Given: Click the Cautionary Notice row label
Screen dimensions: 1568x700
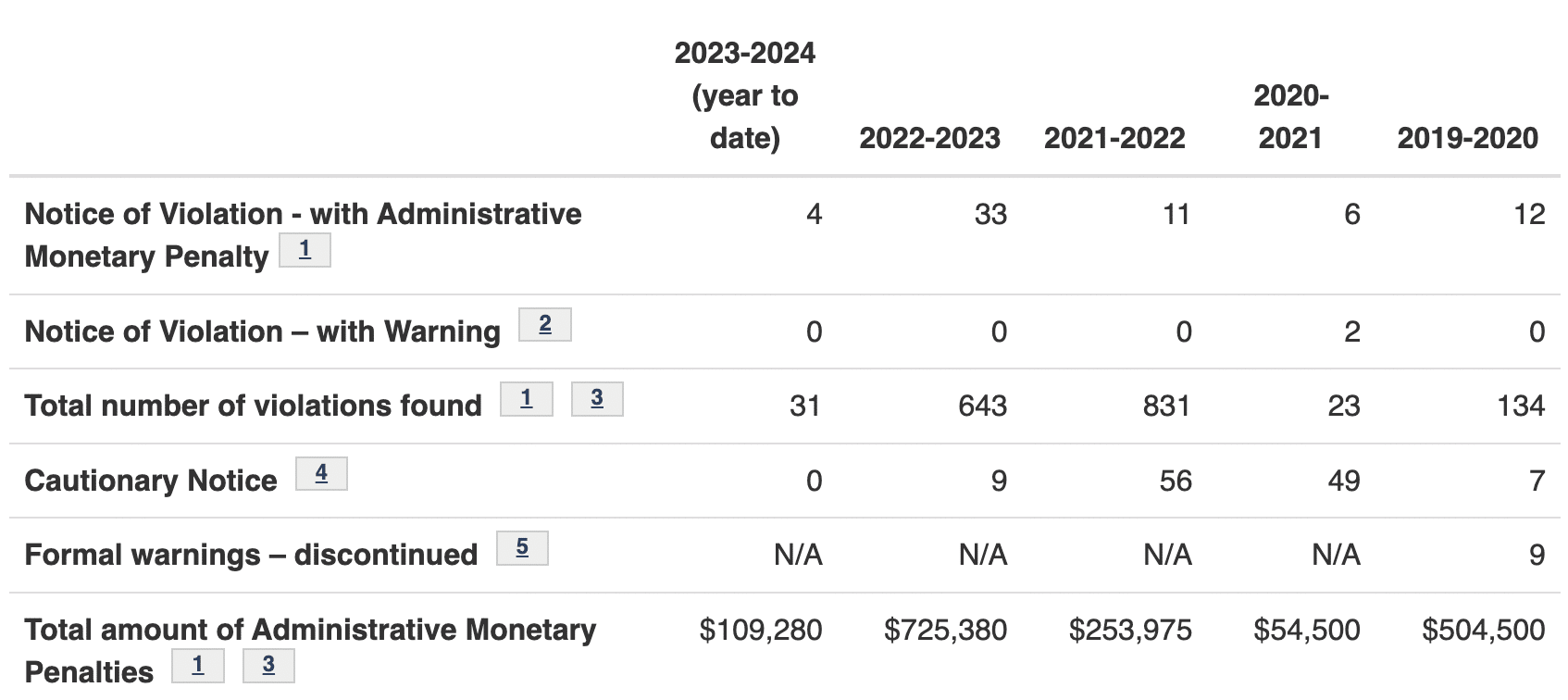Looking at the screenshot, I should pyautogui.click(x=151, y=481).
